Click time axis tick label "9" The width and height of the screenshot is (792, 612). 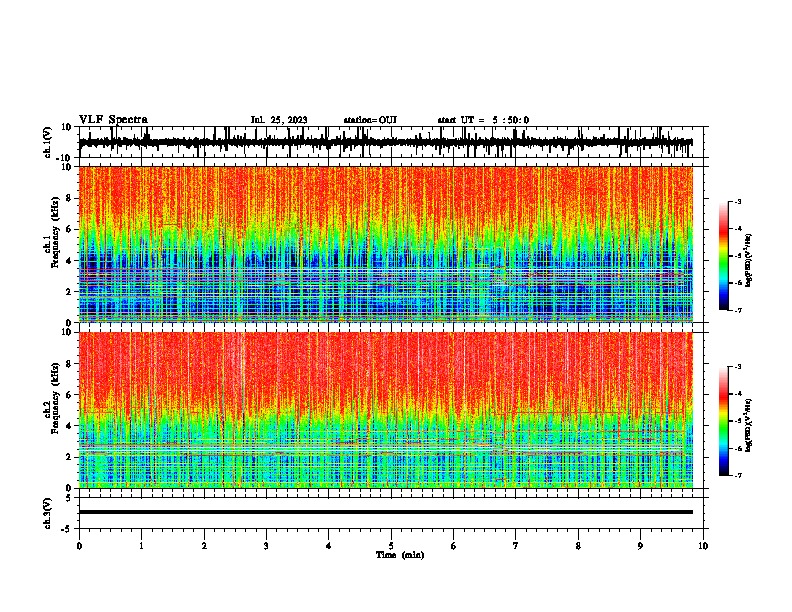(640, 546)
